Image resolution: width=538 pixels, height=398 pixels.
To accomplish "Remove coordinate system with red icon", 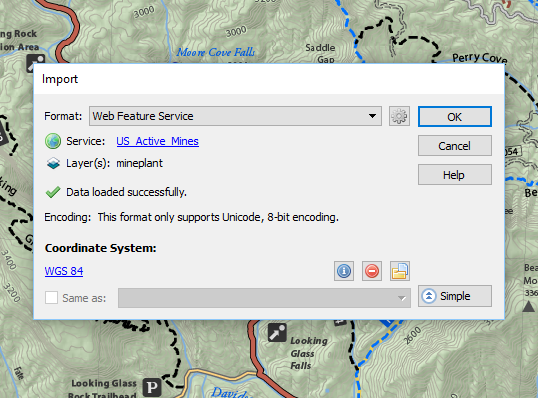I will [x=372, y=271].
